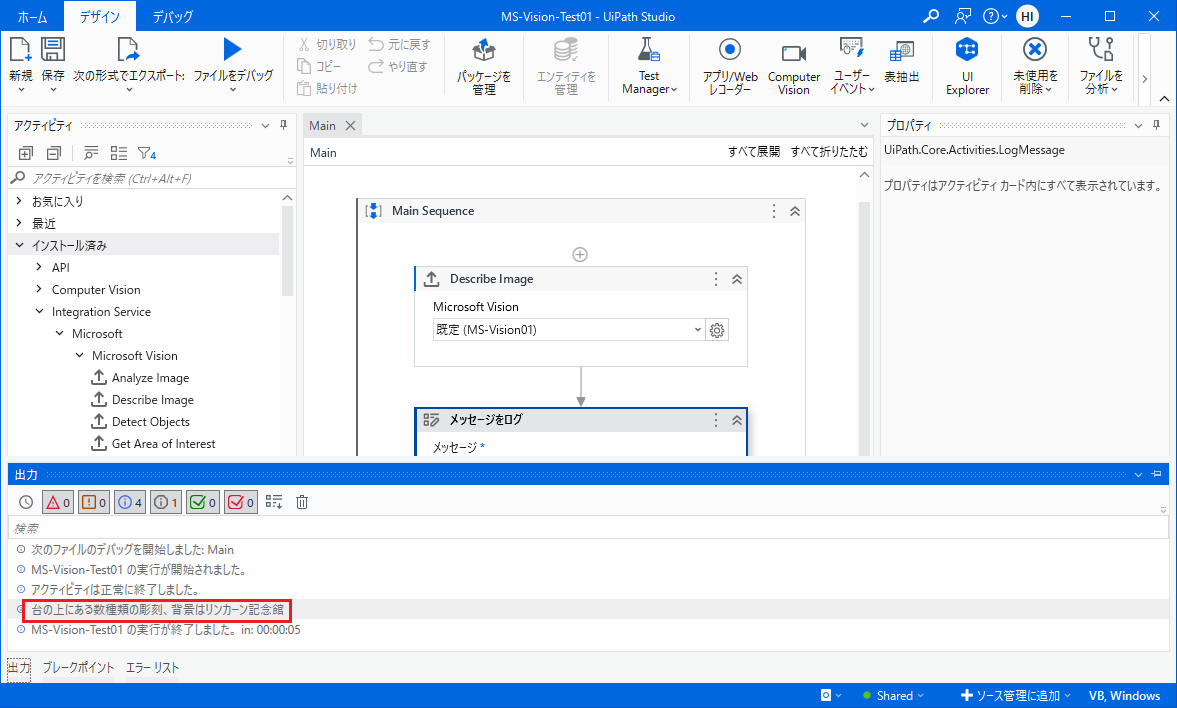Toggle red failed-check filter in Output
Viewport: 1177px width, 708px height.
coord(241,502)
